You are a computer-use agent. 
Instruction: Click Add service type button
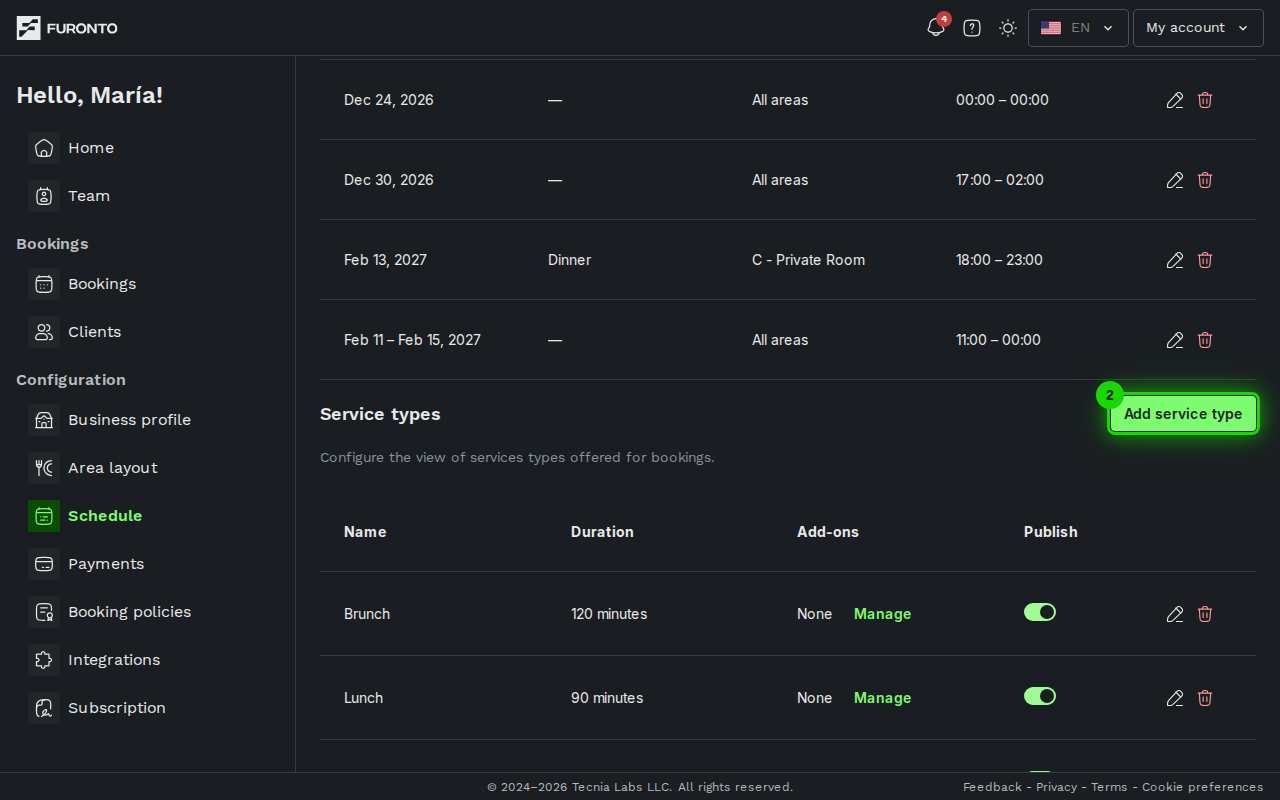click(x=1183, y=414)
